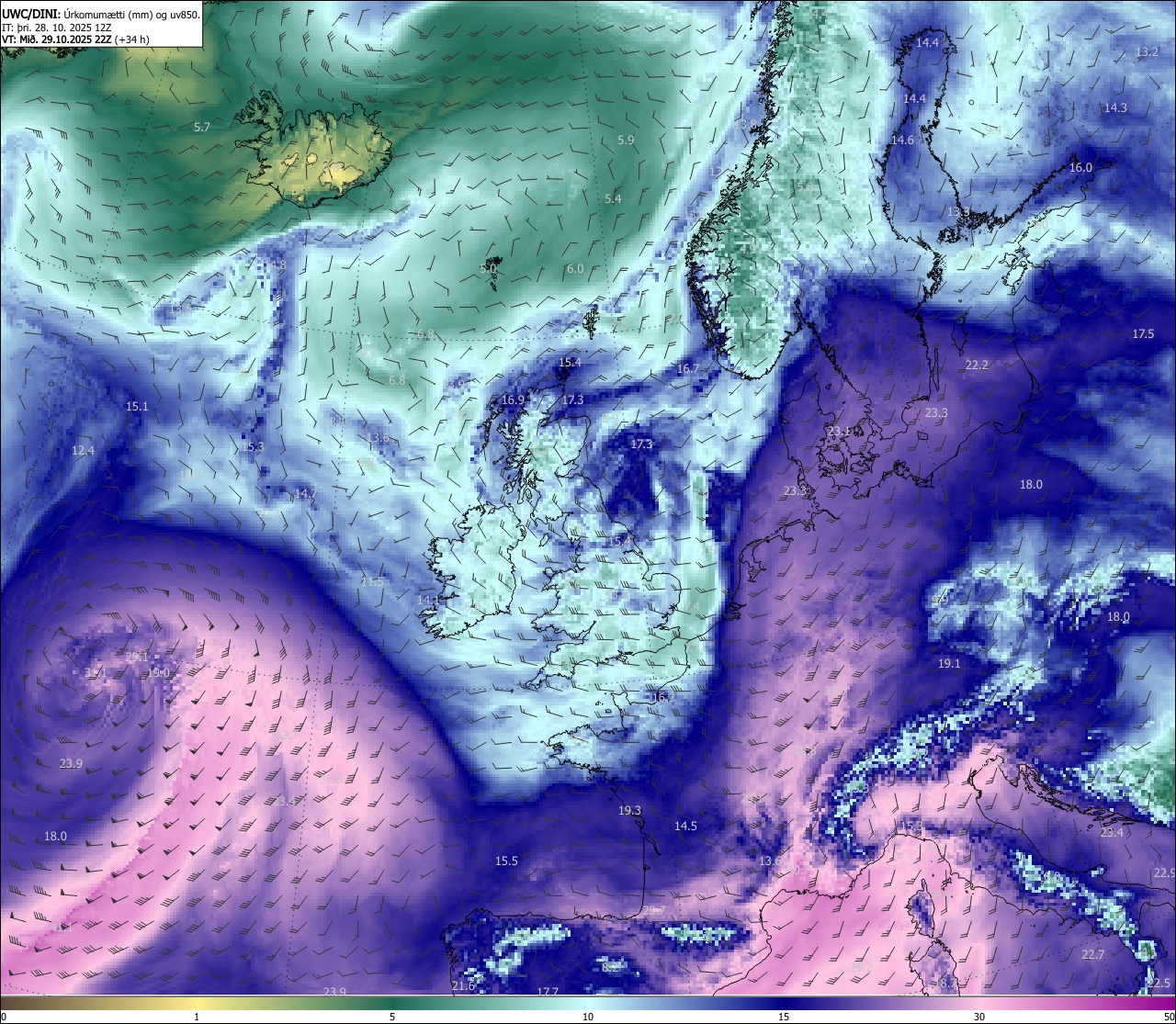Click the 22.2 value label
The width and height of the screenshot is (1176, 1024).
[x=977, y=366]
